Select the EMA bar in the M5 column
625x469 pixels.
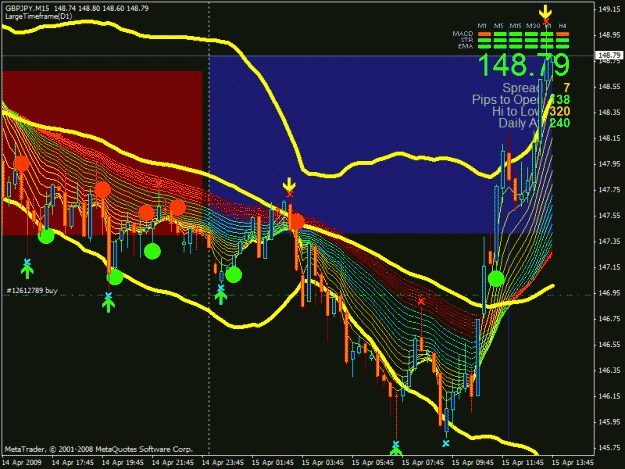499,46
